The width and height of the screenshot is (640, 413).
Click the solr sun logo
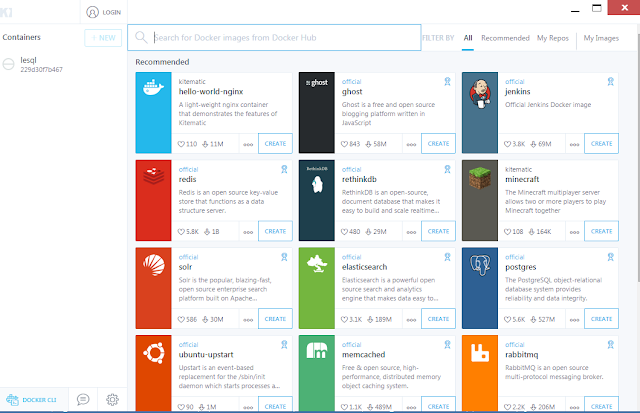pyautogui.click(x=153, y=265)
